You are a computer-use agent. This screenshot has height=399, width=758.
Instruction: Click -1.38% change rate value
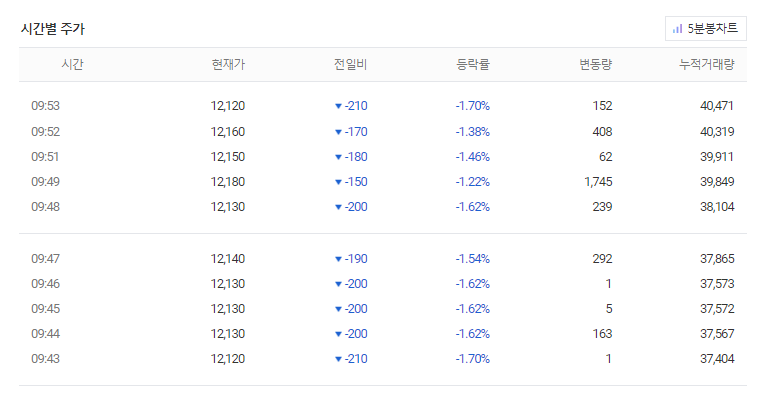[473, 132]
